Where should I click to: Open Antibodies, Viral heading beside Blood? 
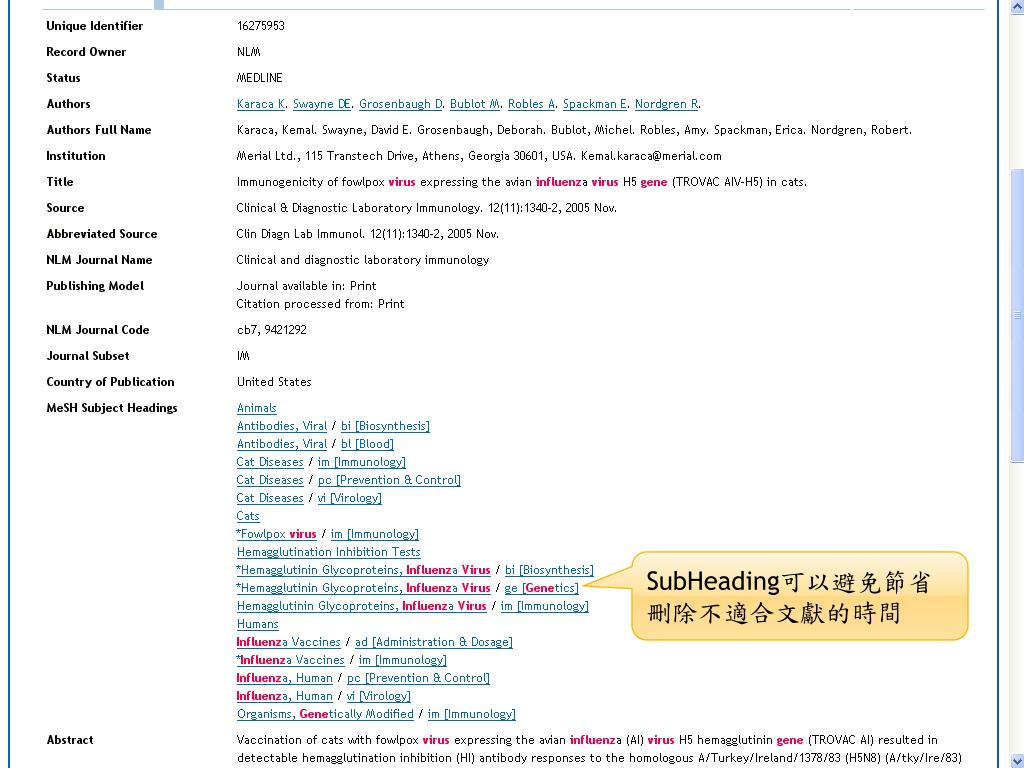tap(281, 444)
